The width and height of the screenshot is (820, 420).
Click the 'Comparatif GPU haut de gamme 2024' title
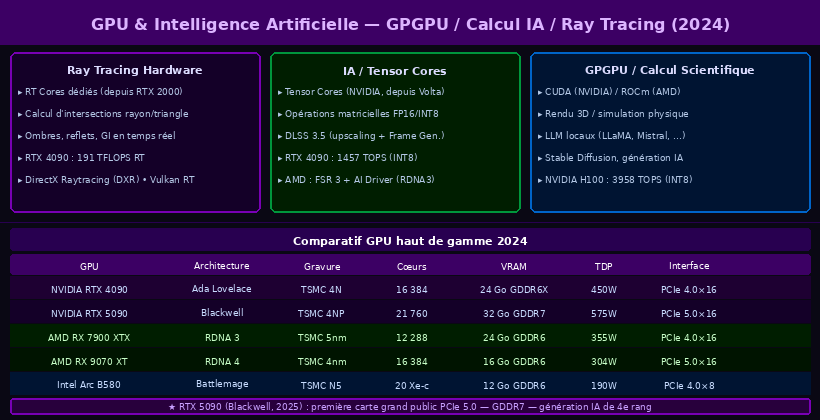(x=410, y=241)
